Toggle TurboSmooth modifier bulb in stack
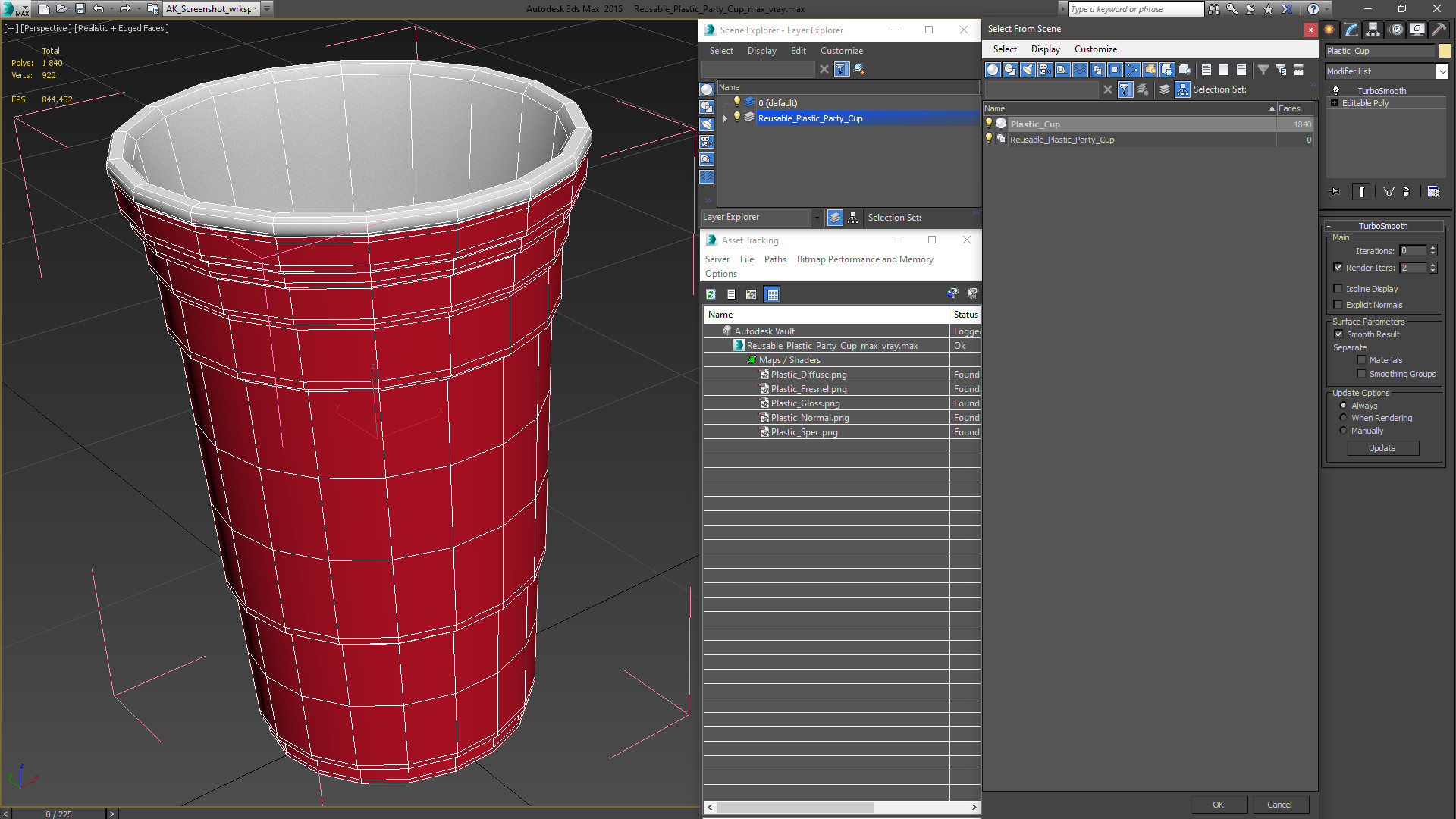1456x819 pixels. click(1336, 90)
